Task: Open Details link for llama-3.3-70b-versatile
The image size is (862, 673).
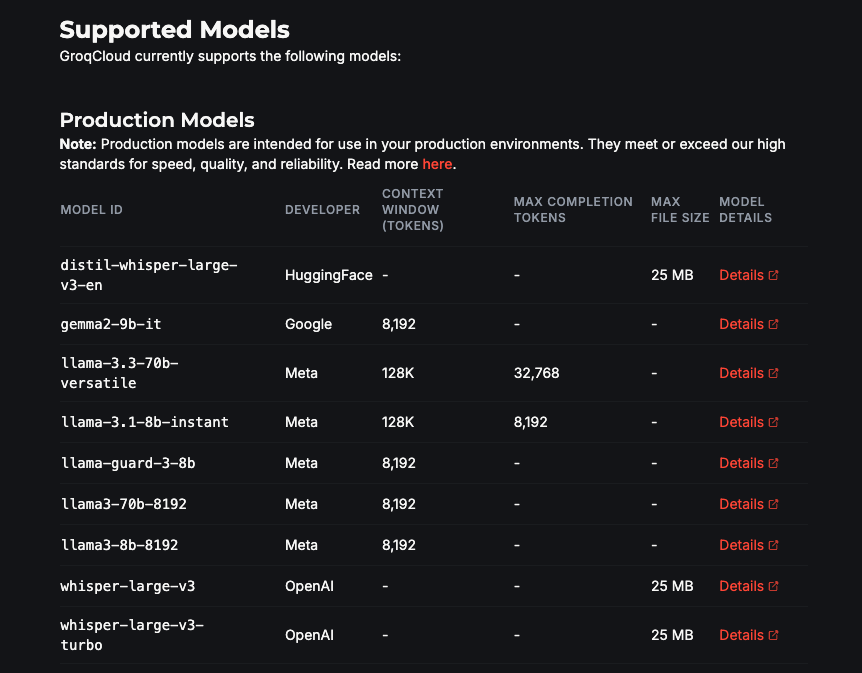Action: click(x=749, y=373)
